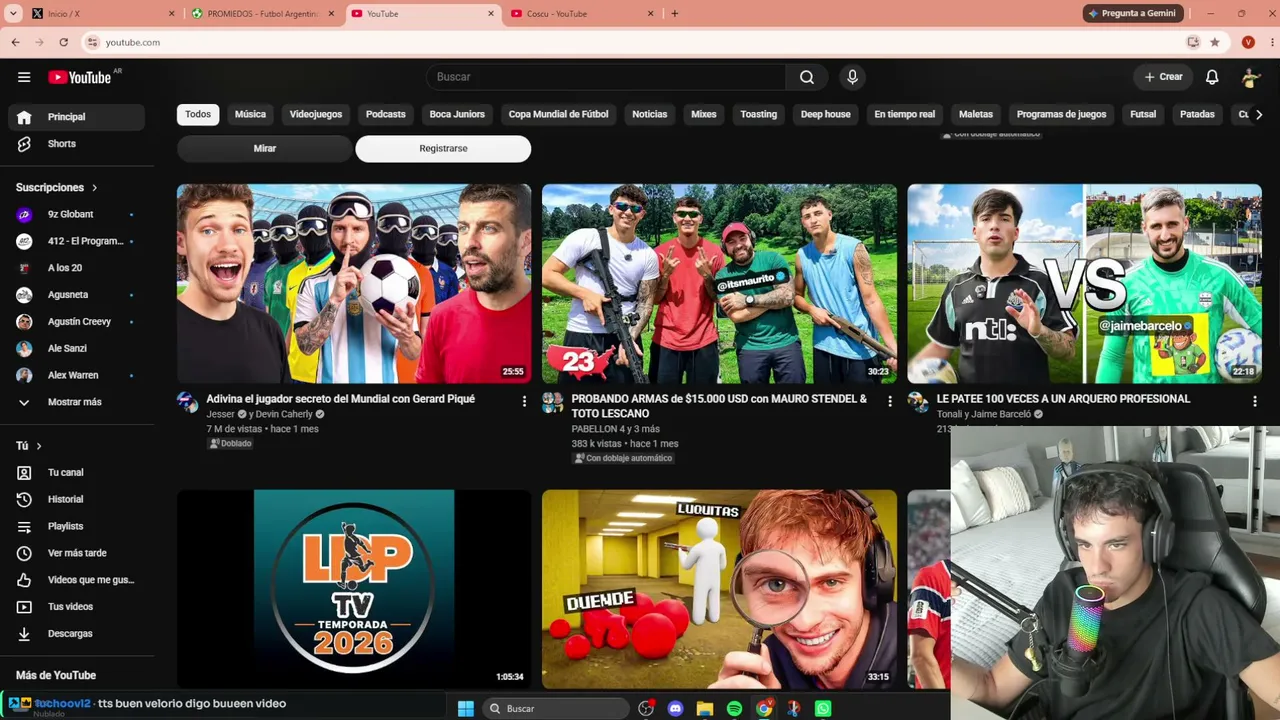Open YouTube notifications bell
This screenshot has width=1280, height=720.
point(1212,77)
